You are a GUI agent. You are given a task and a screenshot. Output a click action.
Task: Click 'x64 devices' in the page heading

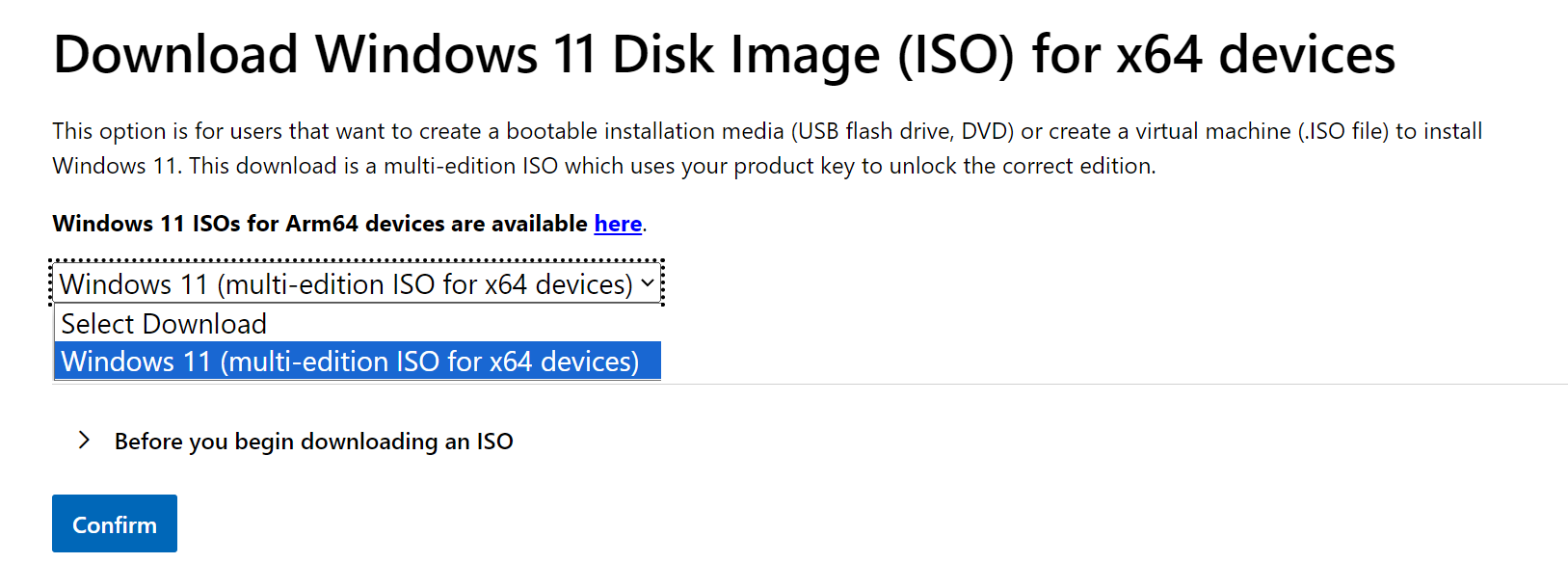pyautogui.click(x=1256, y=54)
